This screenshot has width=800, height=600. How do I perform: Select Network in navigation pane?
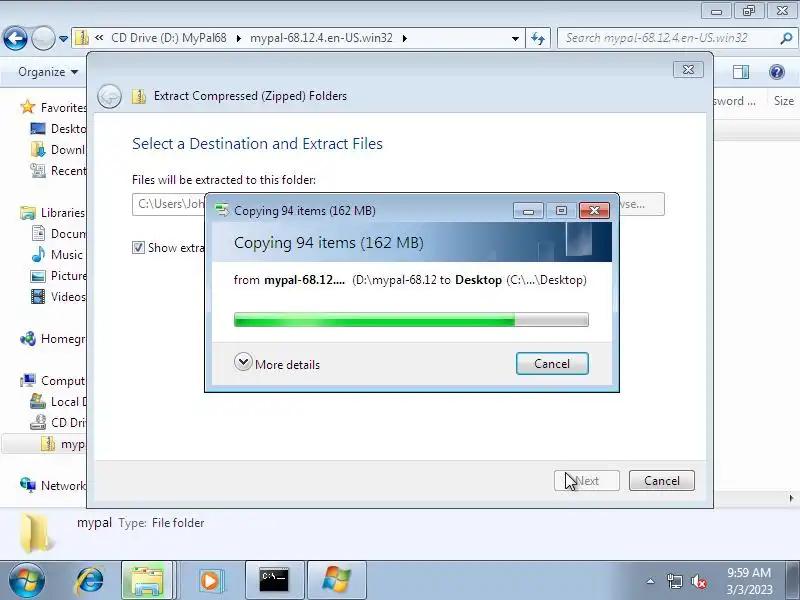click(x=53, y=485)
